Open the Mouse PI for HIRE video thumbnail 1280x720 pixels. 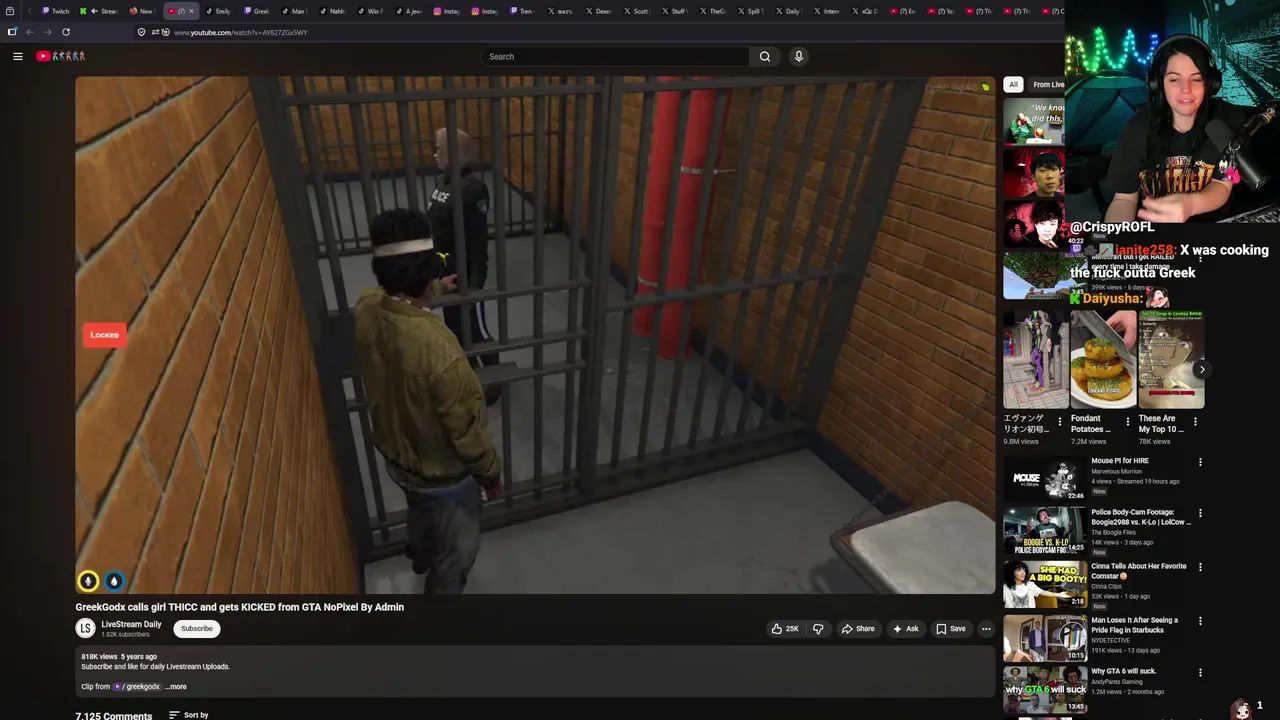pos(1045,479)
